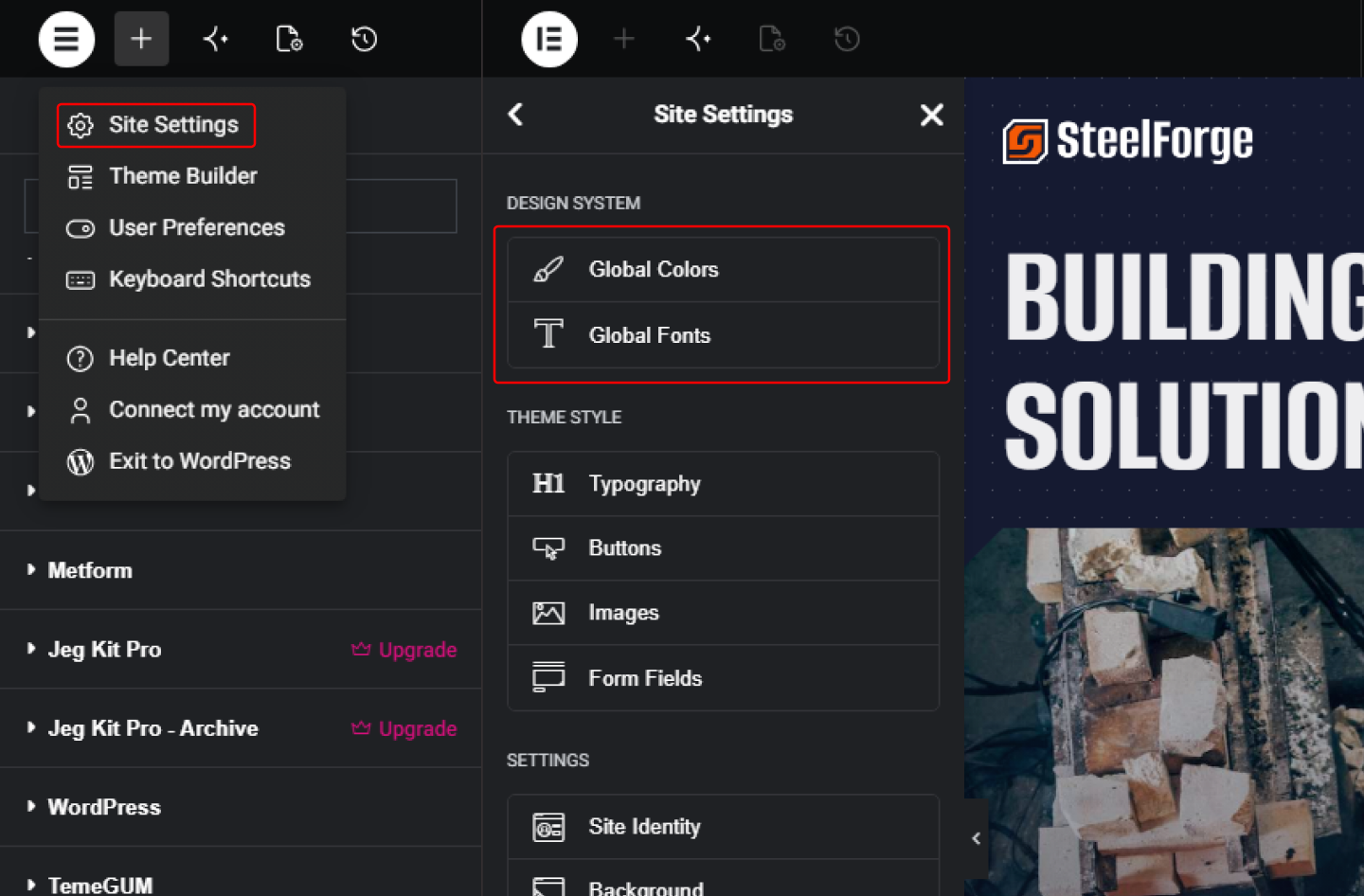Close the Site Settings panel

click(x=932, y=115)
